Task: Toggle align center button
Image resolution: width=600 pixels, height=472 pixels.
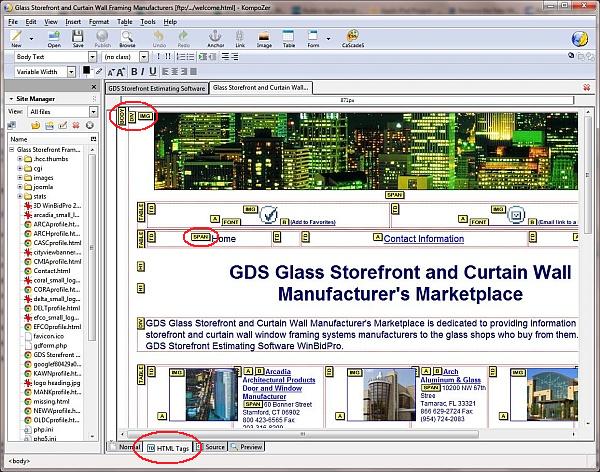Action: (174, 72)
